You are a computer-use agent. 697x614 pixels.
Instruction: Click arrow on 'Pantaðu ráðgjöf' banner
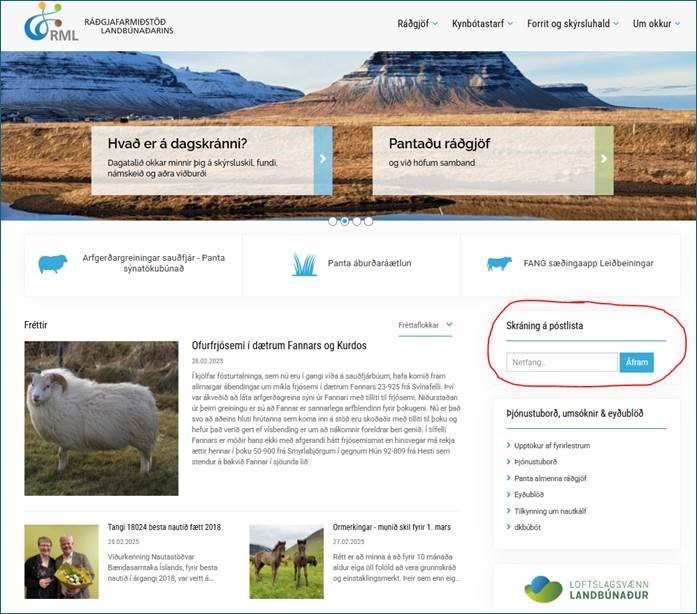tap(603, 160)
